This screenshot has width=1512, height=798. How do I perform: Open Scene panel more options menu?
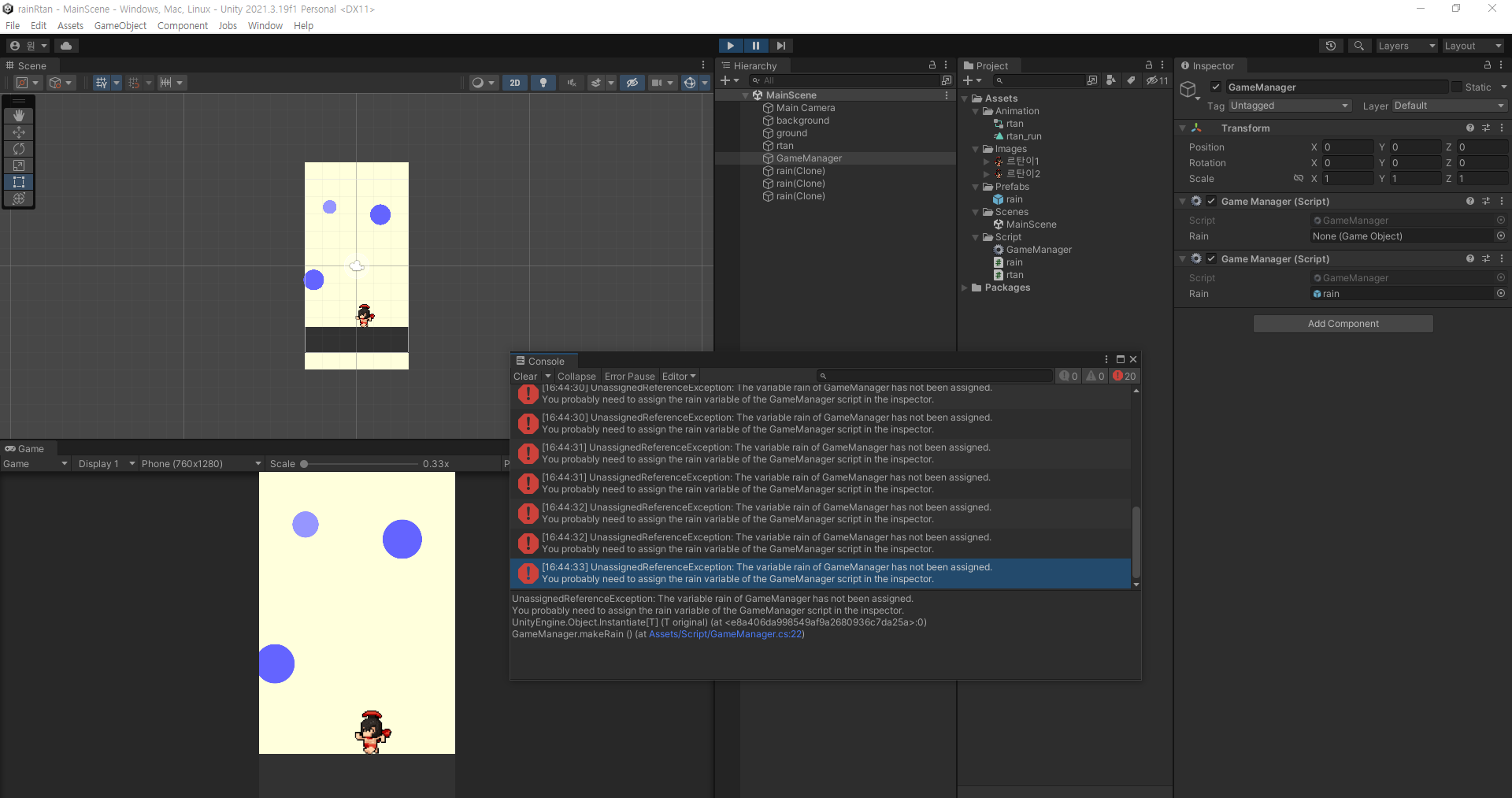click(703, 65)
